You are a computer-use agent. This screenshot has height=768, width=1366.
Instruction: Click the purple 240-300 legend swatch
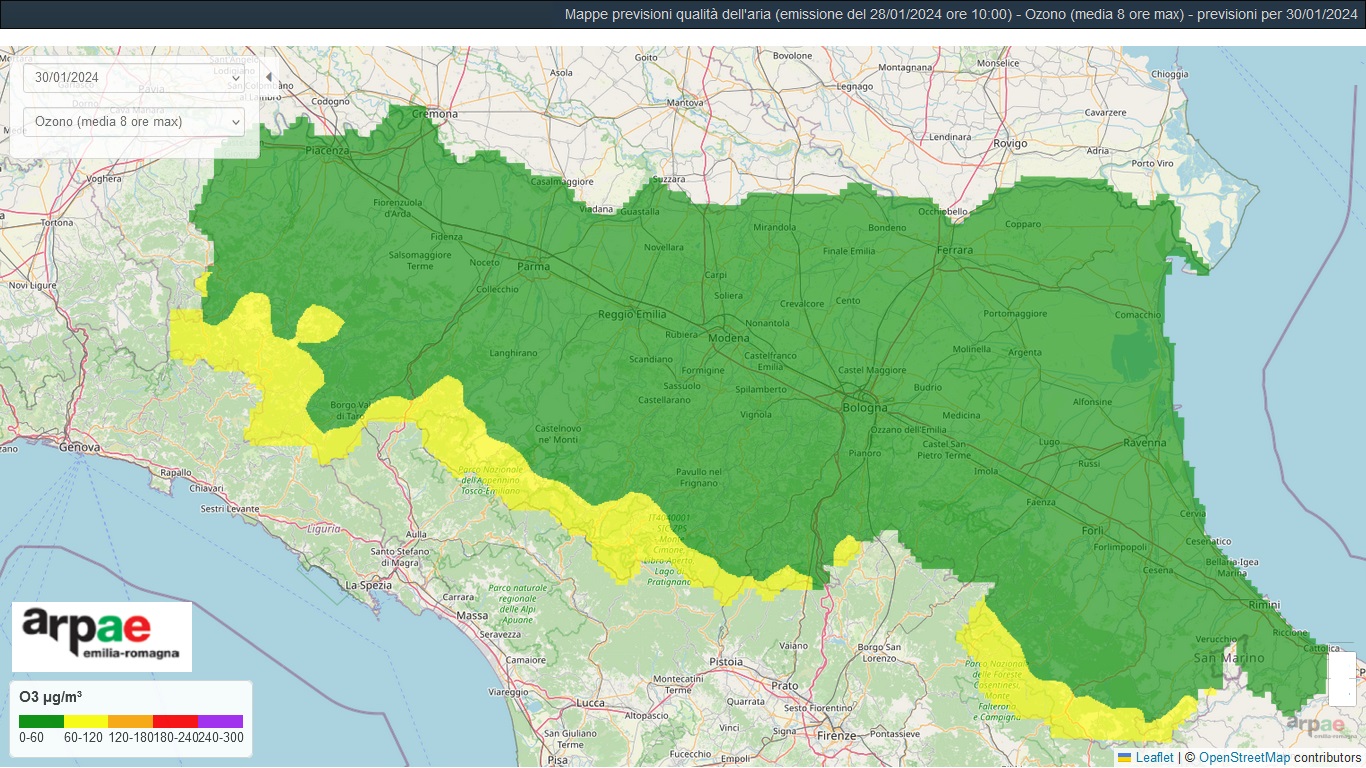(220, 720)
